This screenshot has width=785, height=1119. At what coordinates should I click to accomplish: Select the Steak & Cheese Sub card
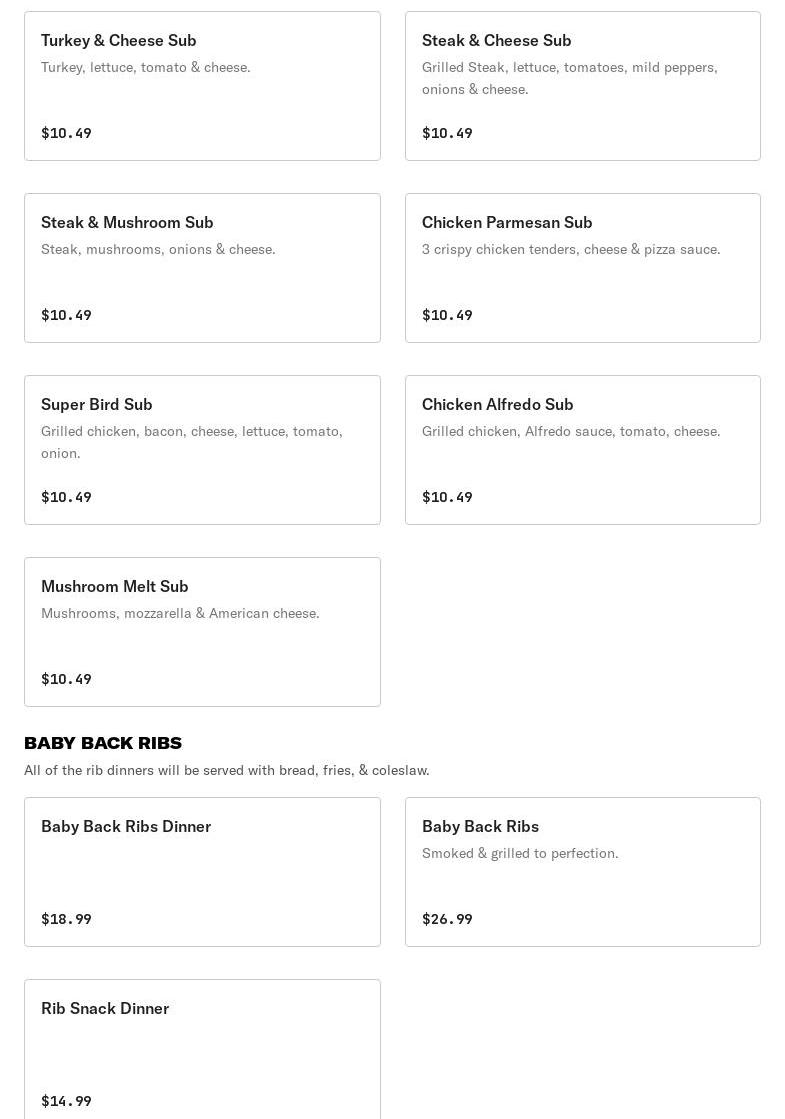(x=582, y=86)
